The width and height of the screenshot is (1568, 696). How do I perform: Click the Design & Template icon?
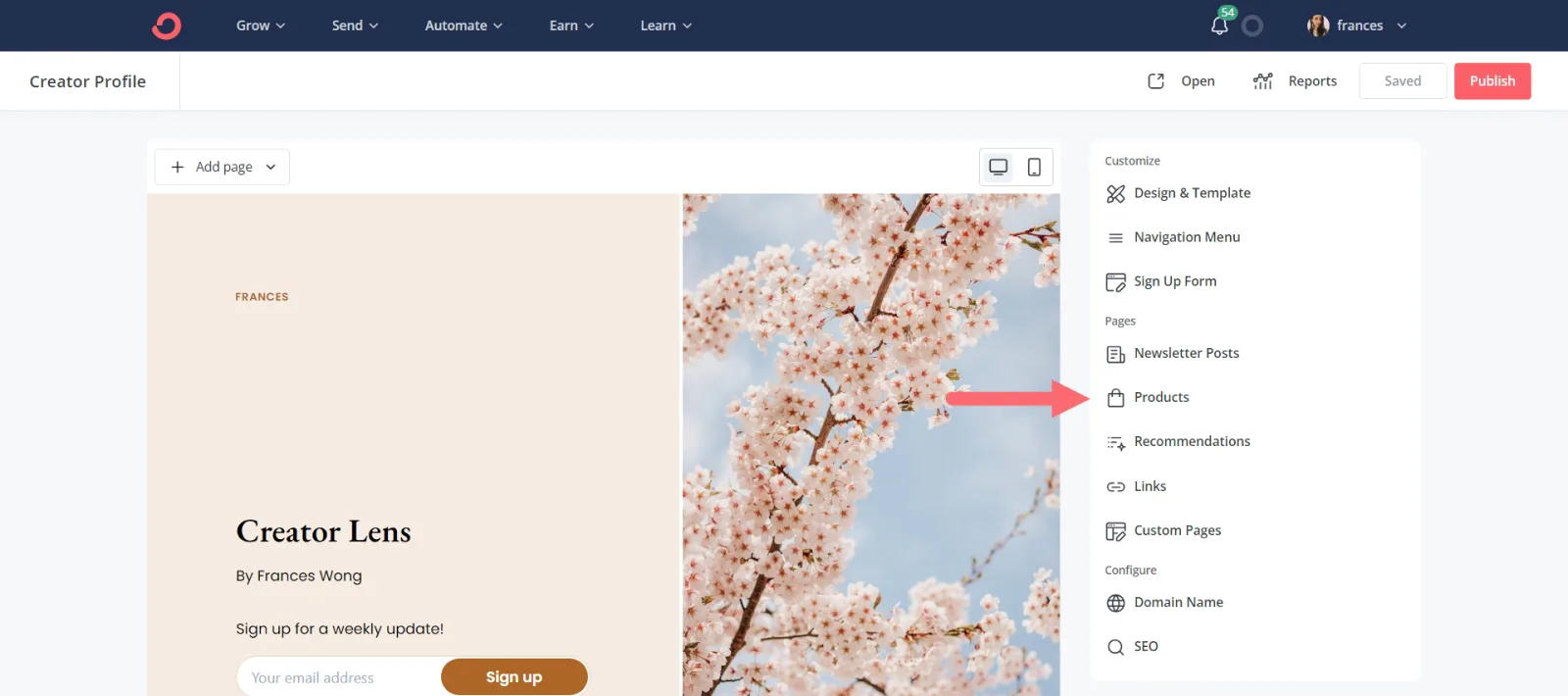coord(1115,194)
